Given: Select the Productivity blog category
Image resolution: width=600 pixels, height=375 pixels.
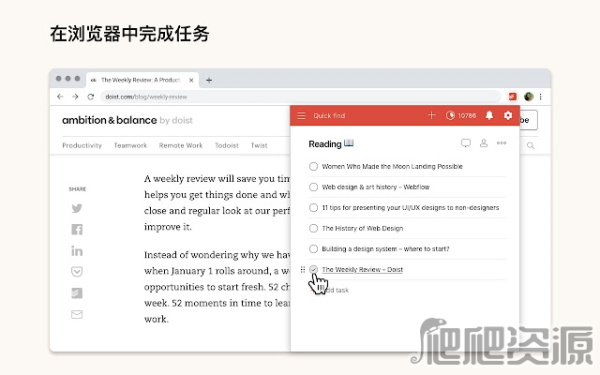Looking at the screenshot, I should point(82,145).
